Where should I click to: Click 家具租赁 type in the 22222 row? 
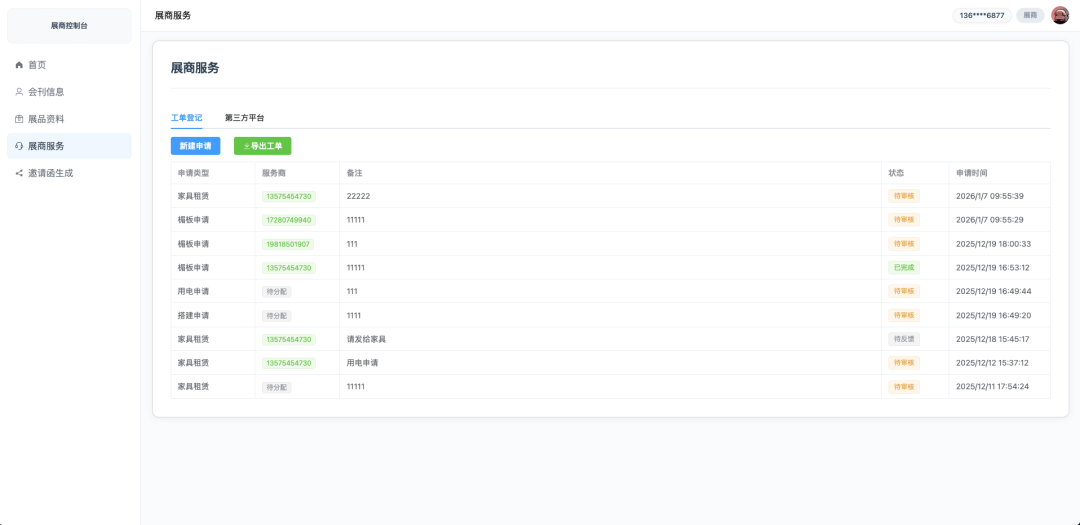194,196
